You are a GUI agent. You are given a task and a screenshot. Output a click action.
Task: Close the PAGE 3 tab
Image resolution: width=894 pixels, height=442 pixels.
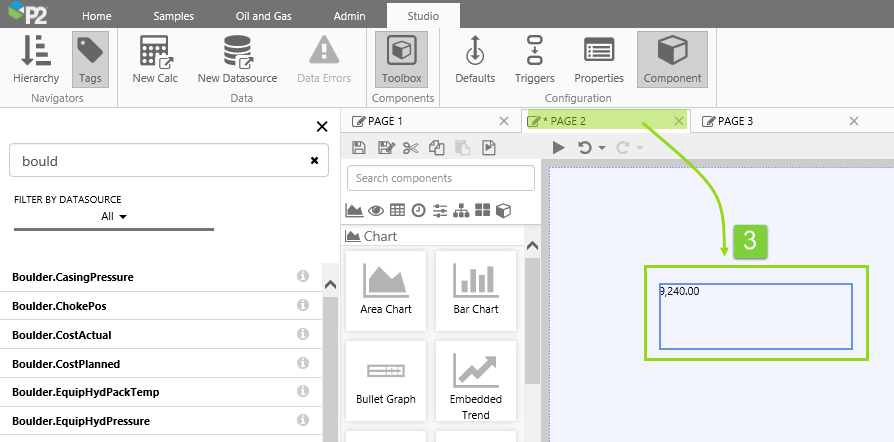point(854,121)
